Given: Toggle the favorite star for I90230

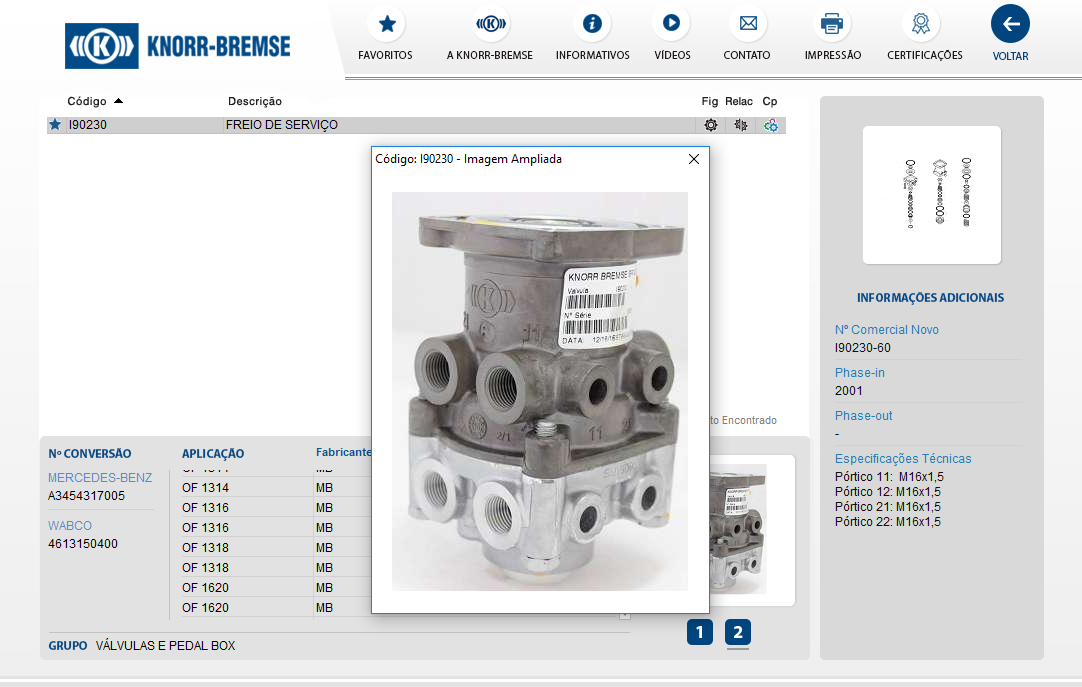Looking at the screenshot, I should tap(55, 125).
